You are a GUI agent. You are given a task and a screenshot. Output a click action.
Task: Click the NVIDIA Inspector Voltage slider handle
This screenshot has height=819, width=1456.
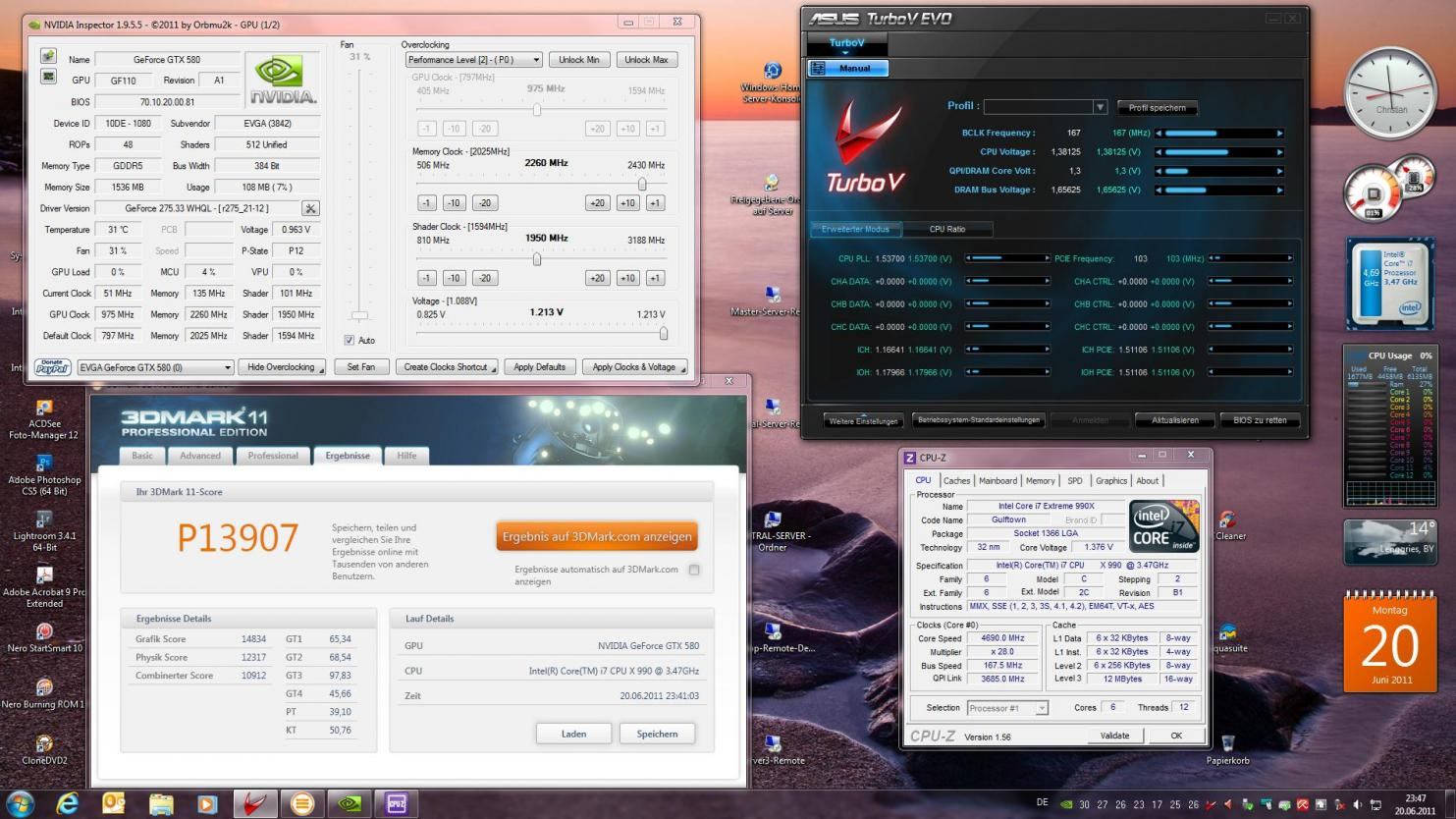664,334
